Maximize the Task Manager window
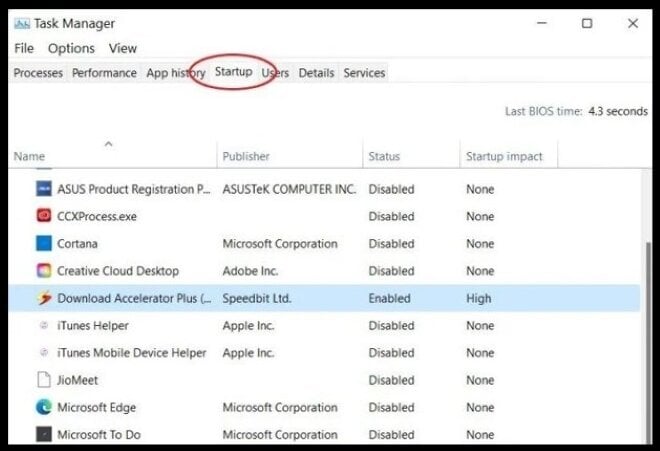660x451 pixels. (x=587, y=23)
